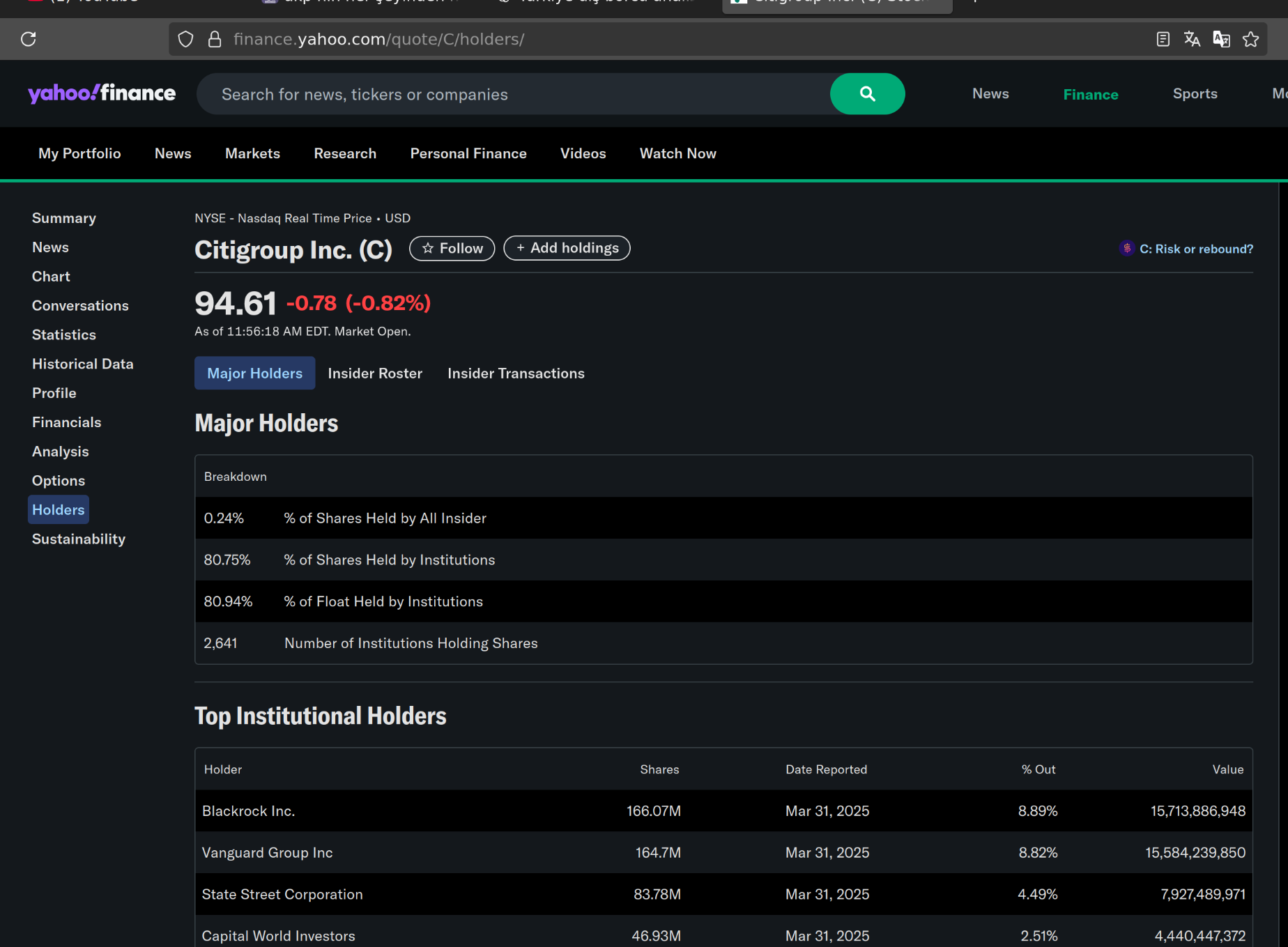Open the translation extension icon beside the star

point(1221,39)
